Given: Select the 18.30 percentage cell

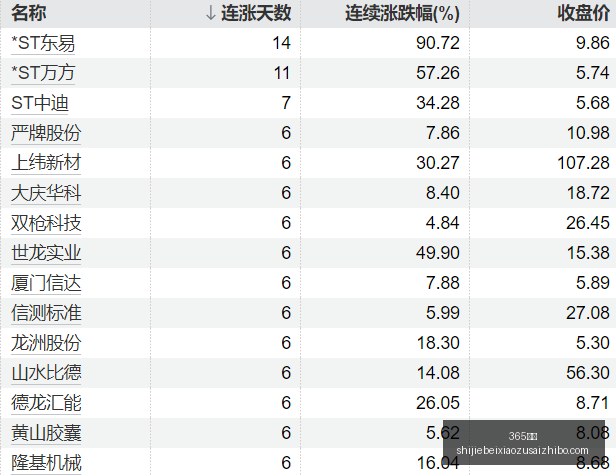Looking at the screenshot, I should click(438, 343).
